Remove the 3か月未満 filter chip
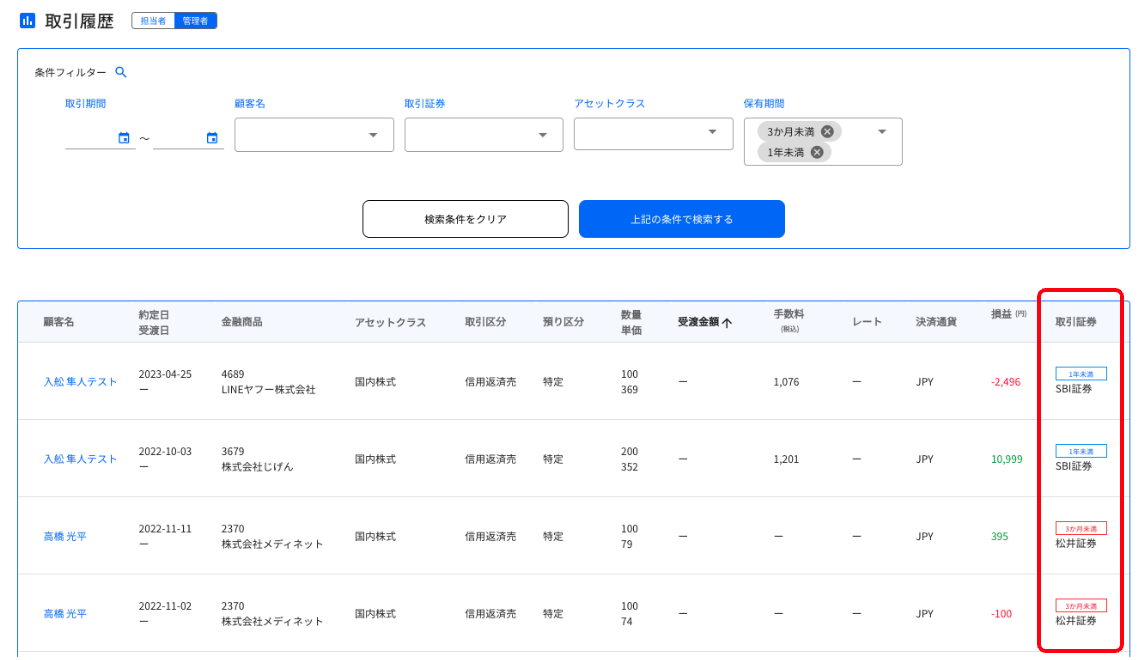This screenshot has width=1139, height=660. 827,131
